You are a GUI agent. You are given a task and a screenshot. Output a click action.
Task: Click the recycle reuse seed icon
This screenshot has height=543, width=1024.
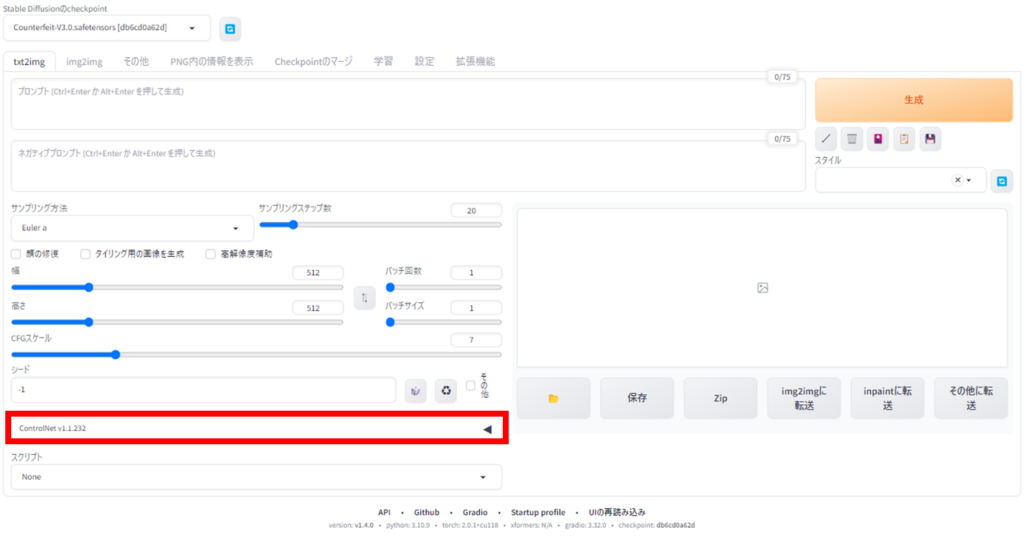(446, 390)
